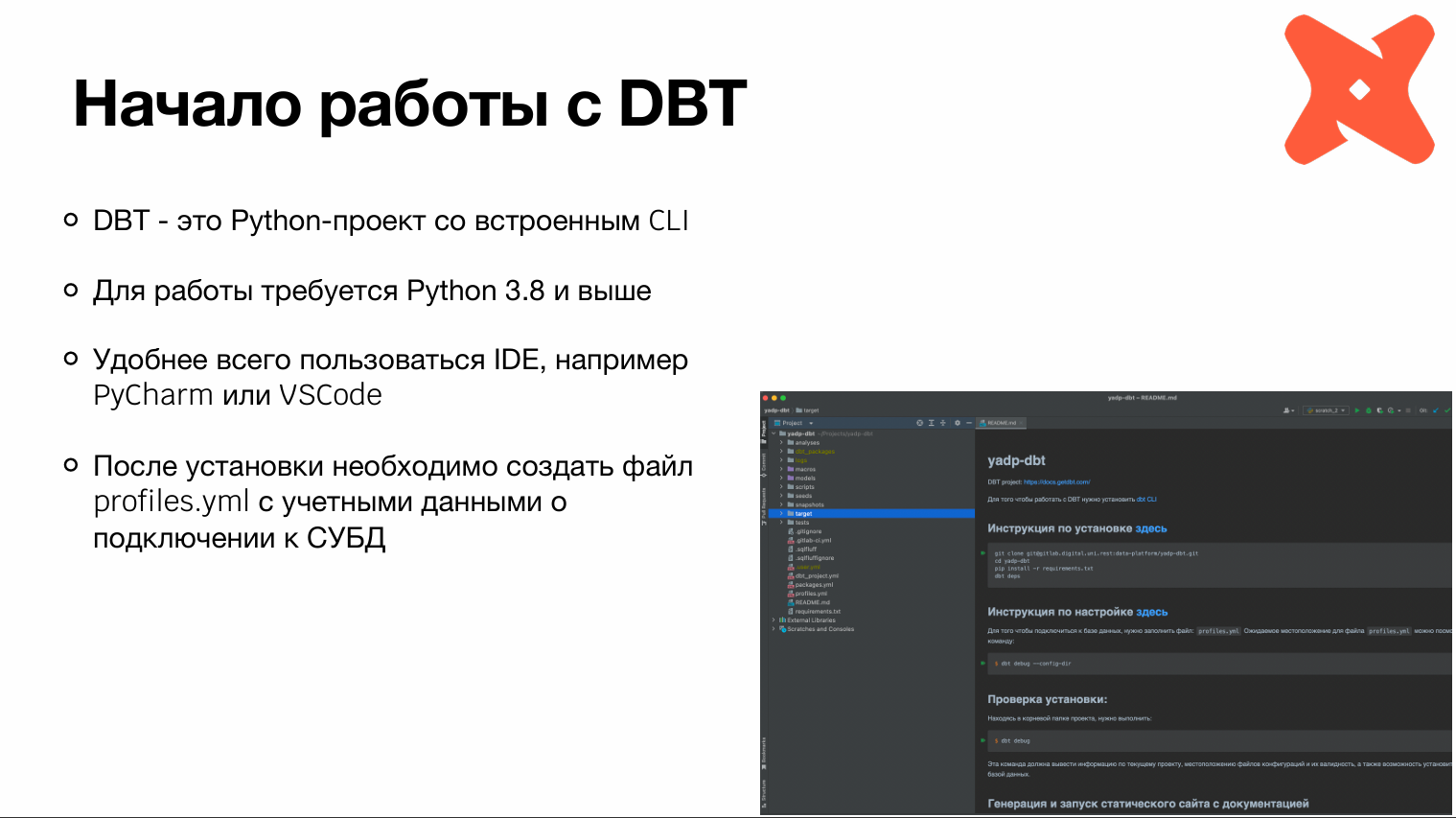This screenshot has width=1456, height=818.
Task: Open the scratch_2 run configuration dropdown
Action: click(1327, 410)
